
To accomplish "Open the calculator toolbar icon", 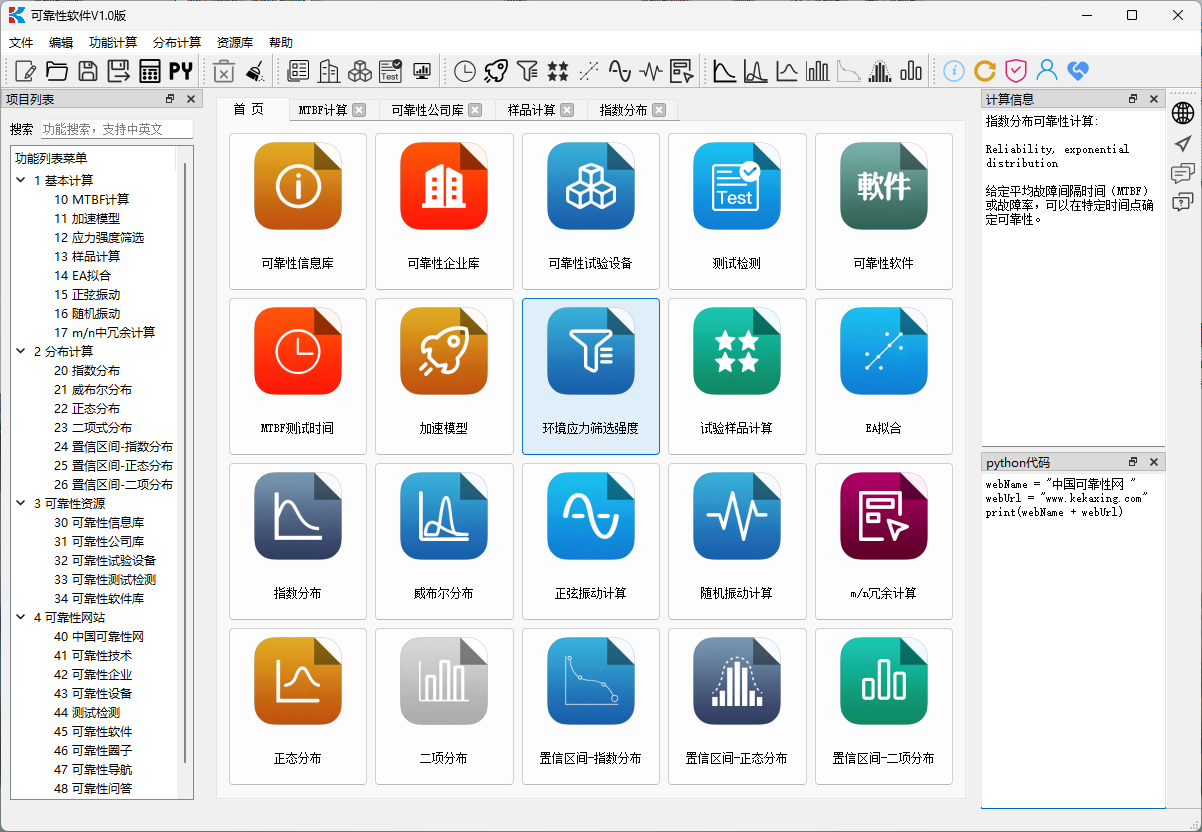I will coord(148,70).
